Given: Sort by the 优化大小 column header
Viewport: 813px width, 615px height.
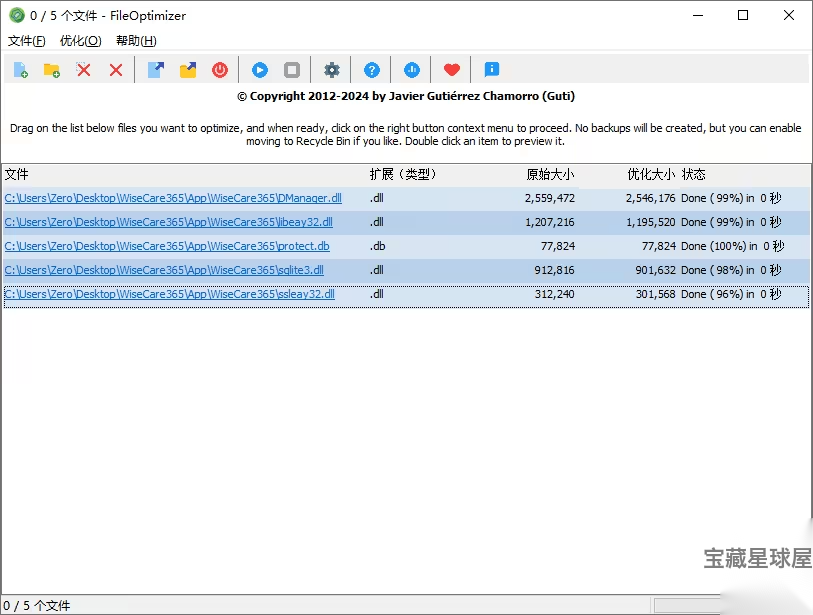Looking at the screenshot, I should pyautogui.click(x=651, y=174).
